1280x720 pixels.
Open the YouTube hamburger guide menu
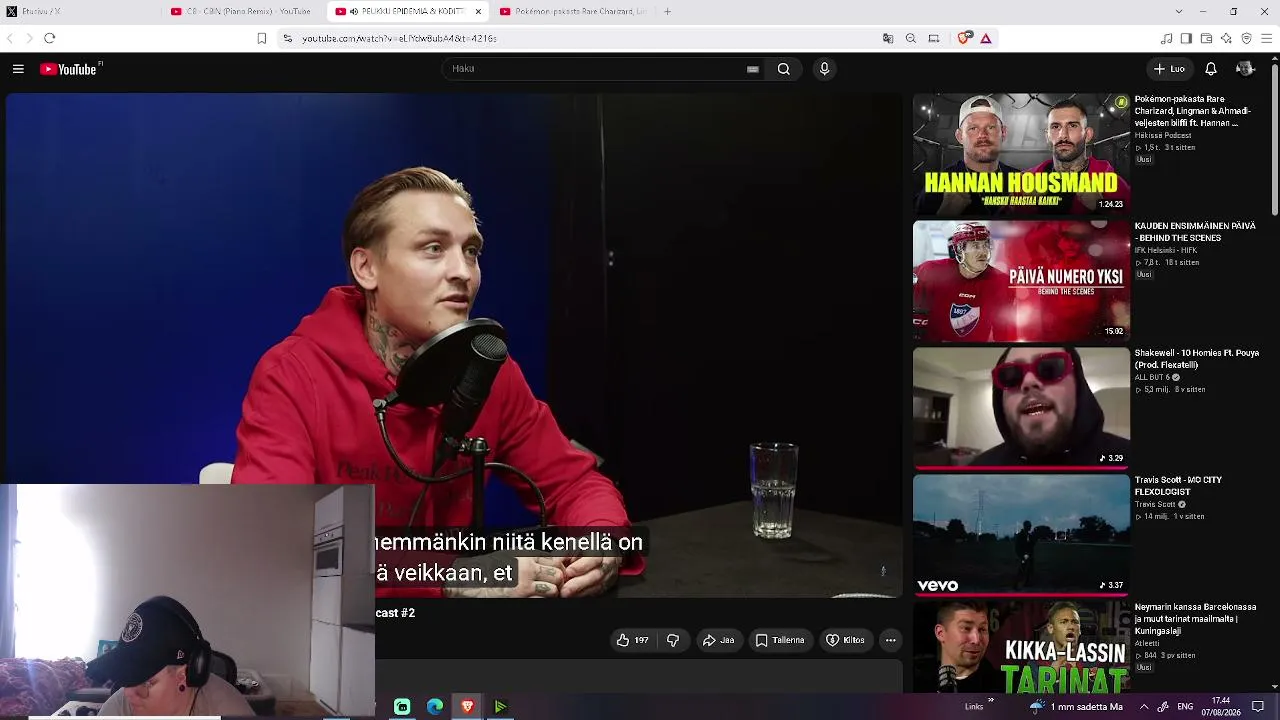pos(18,69)
